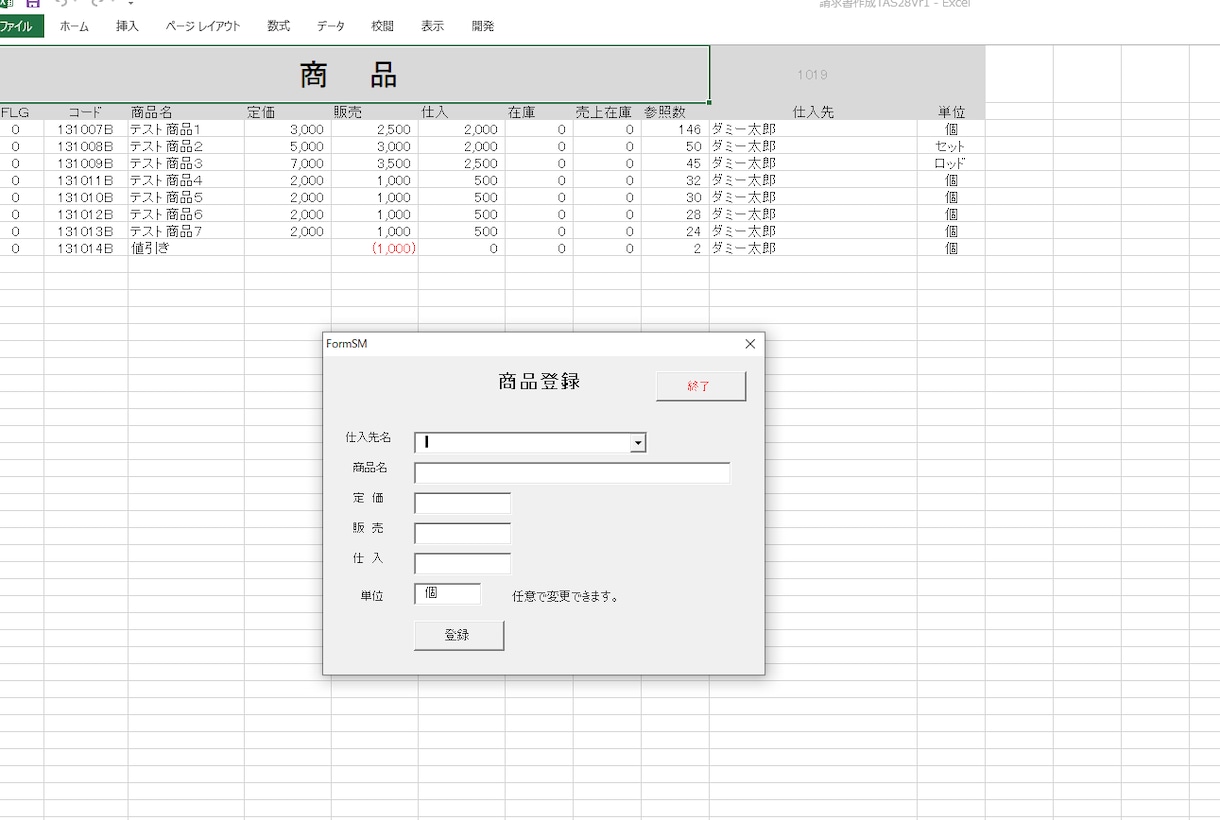Screen dimensions: 1220x820
Task: Switch to the 数式 tab
Action: point(279,26)
